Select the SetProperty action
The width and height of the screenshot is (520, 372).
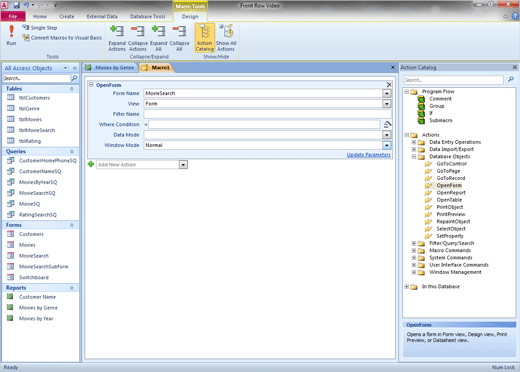[x=450, y=236]
